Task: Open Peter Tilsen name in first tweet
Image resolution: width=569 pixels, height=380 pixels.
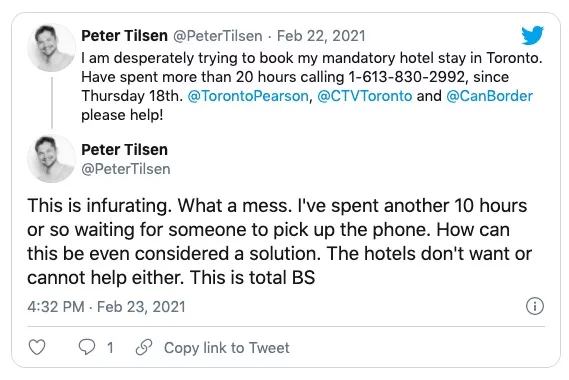Action: point(124,36)
